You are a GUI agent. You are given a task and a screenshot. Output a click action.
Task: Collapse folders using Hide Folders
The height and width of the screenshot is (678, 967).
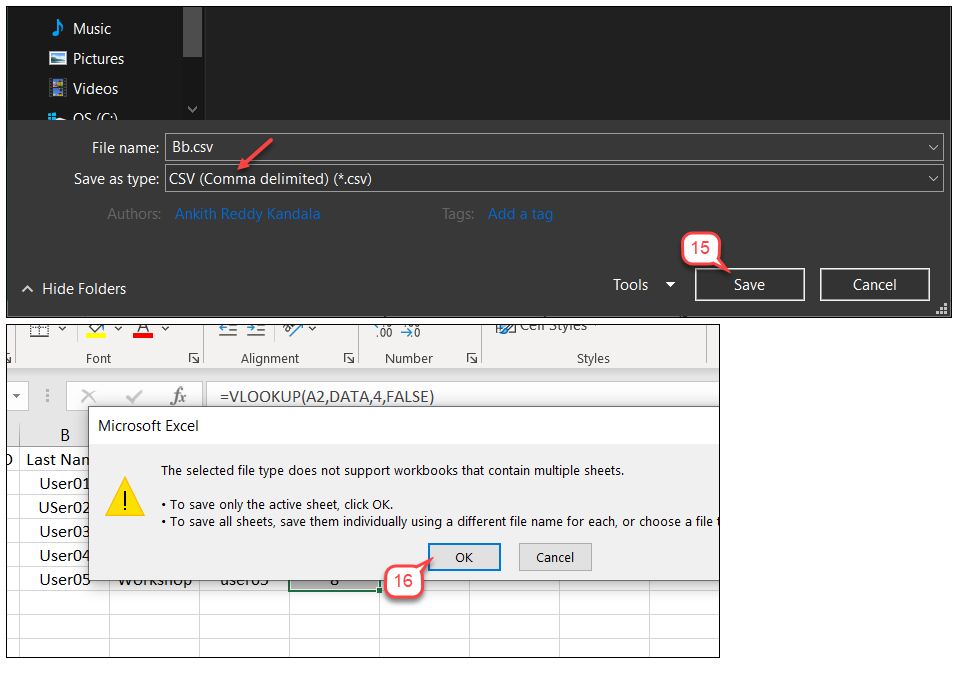[x=74, y=289]
